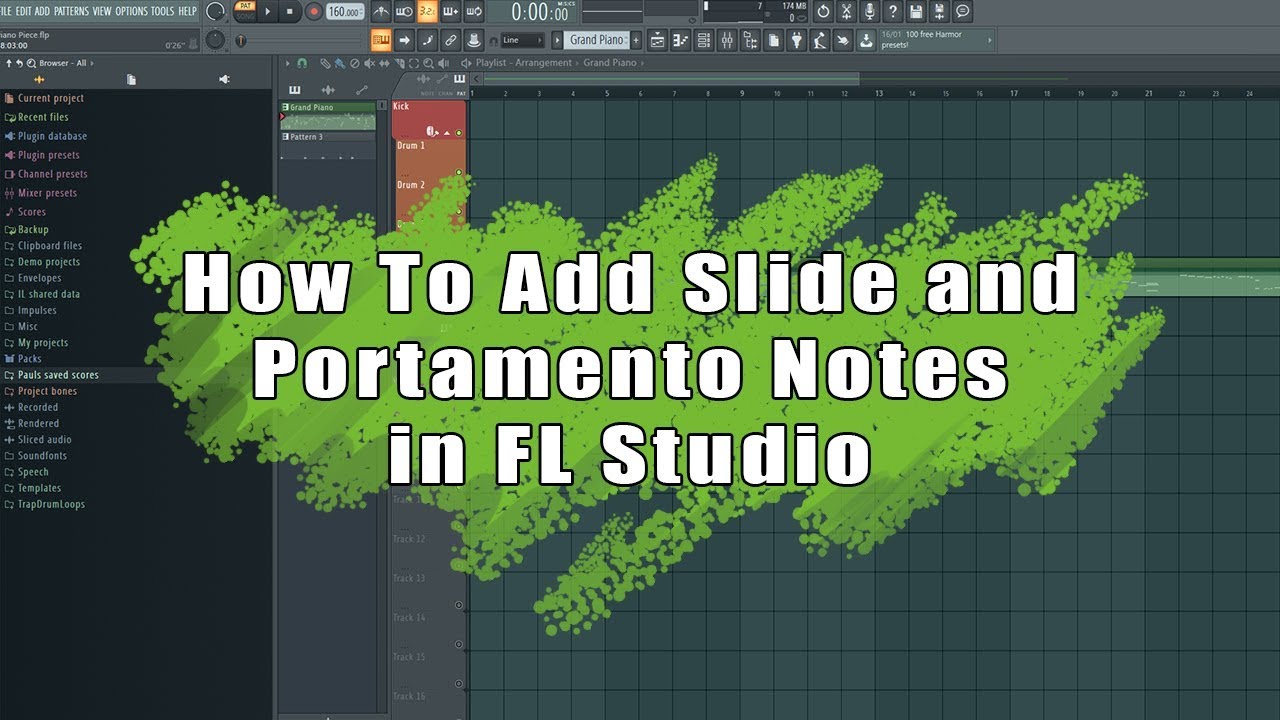Open the TOOLS menu

162,11
